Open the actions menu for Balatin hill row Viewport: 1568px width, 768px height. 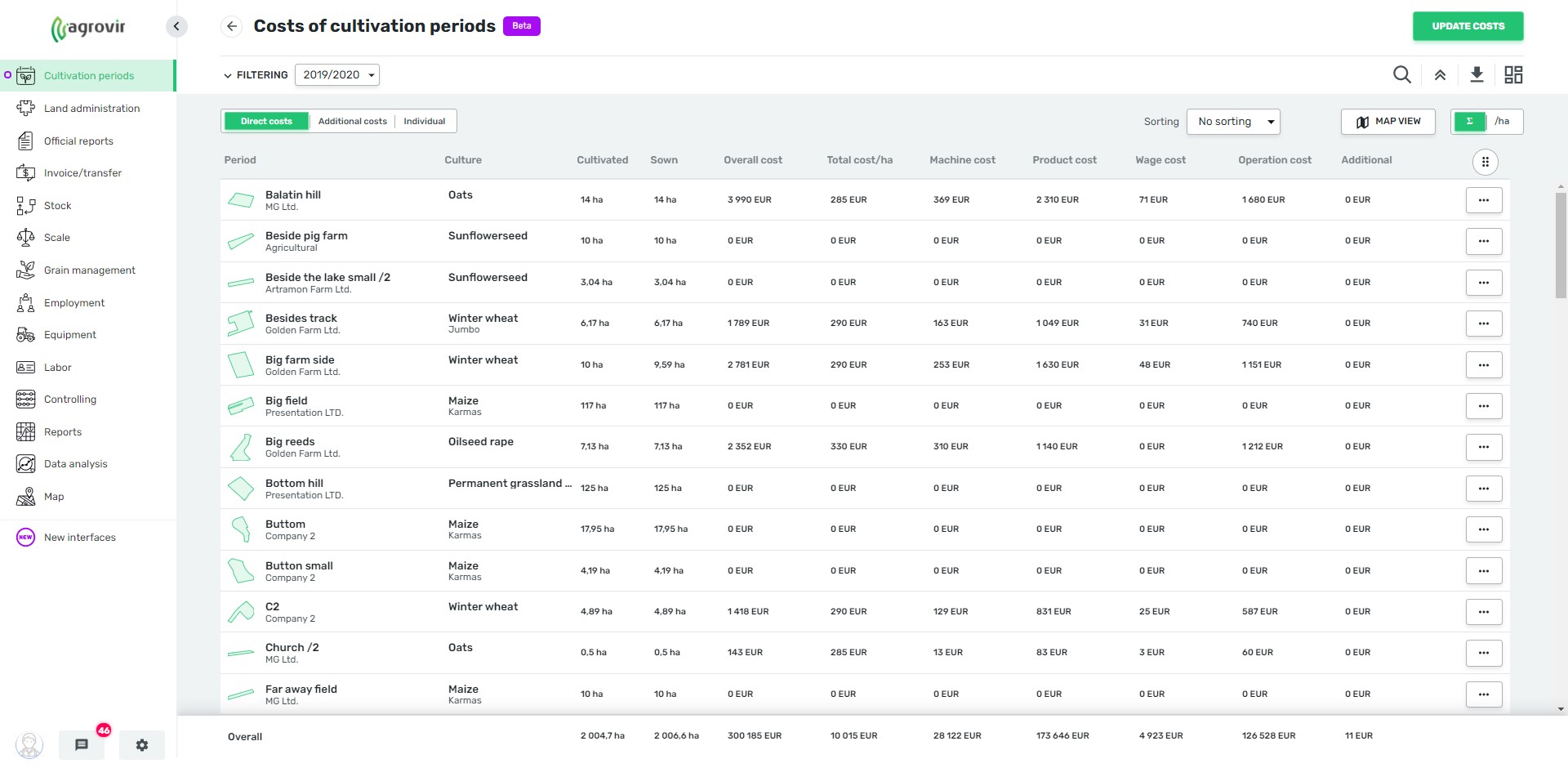point(1484,199)
